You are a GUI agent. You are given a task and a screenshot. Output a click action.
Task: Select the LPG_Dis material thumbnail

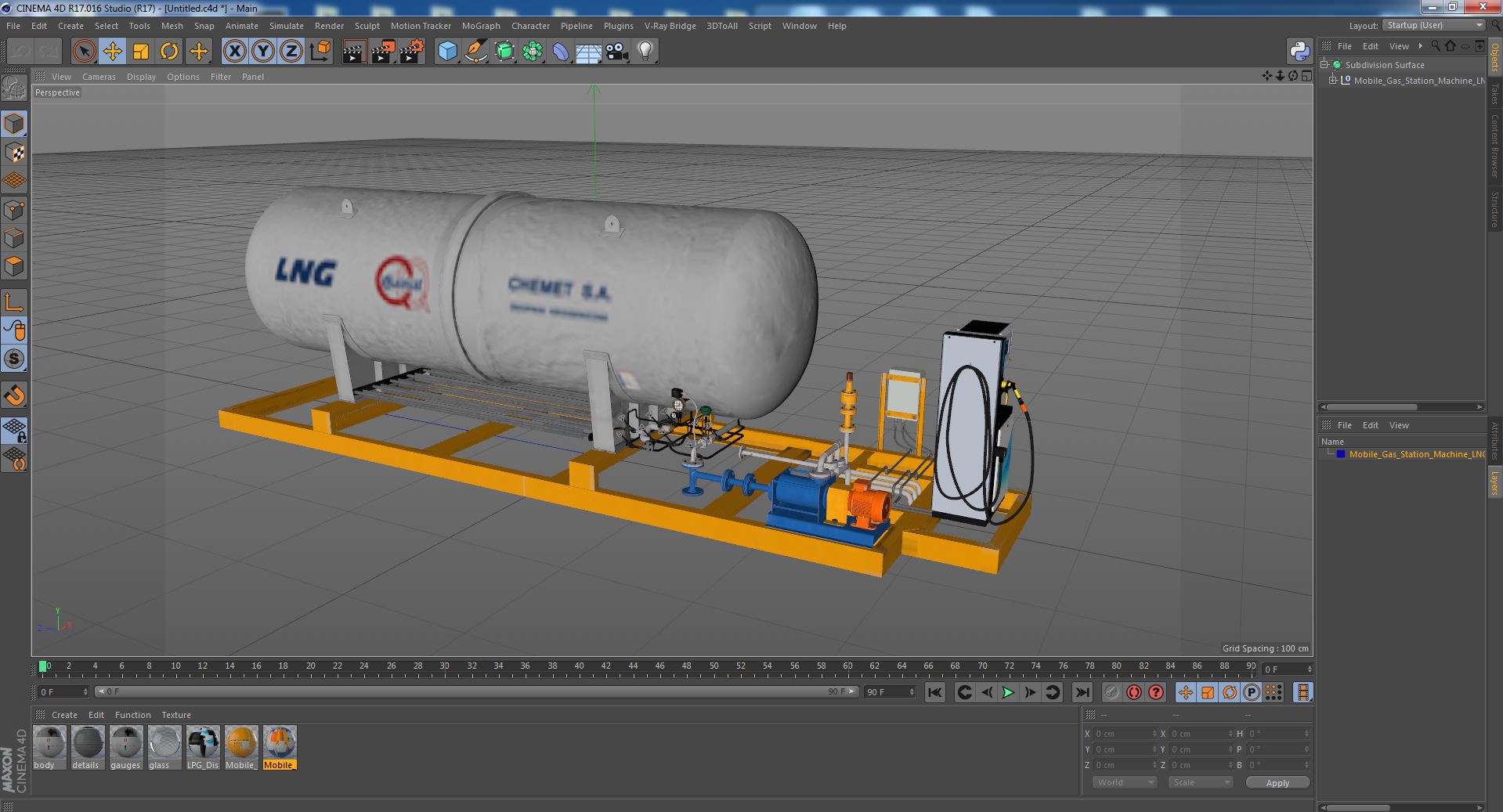[x=202, y=742]
